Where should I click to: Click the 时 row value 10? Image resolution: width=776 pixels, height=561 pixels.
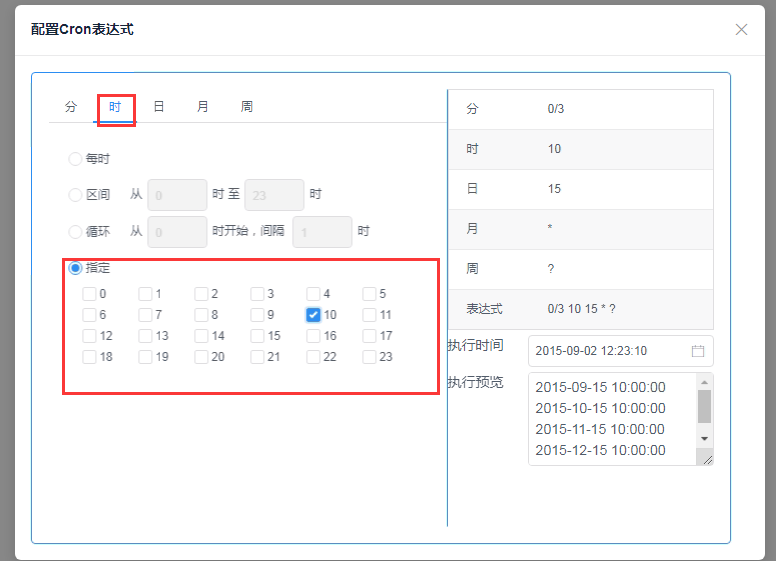[x=554, y=149]
